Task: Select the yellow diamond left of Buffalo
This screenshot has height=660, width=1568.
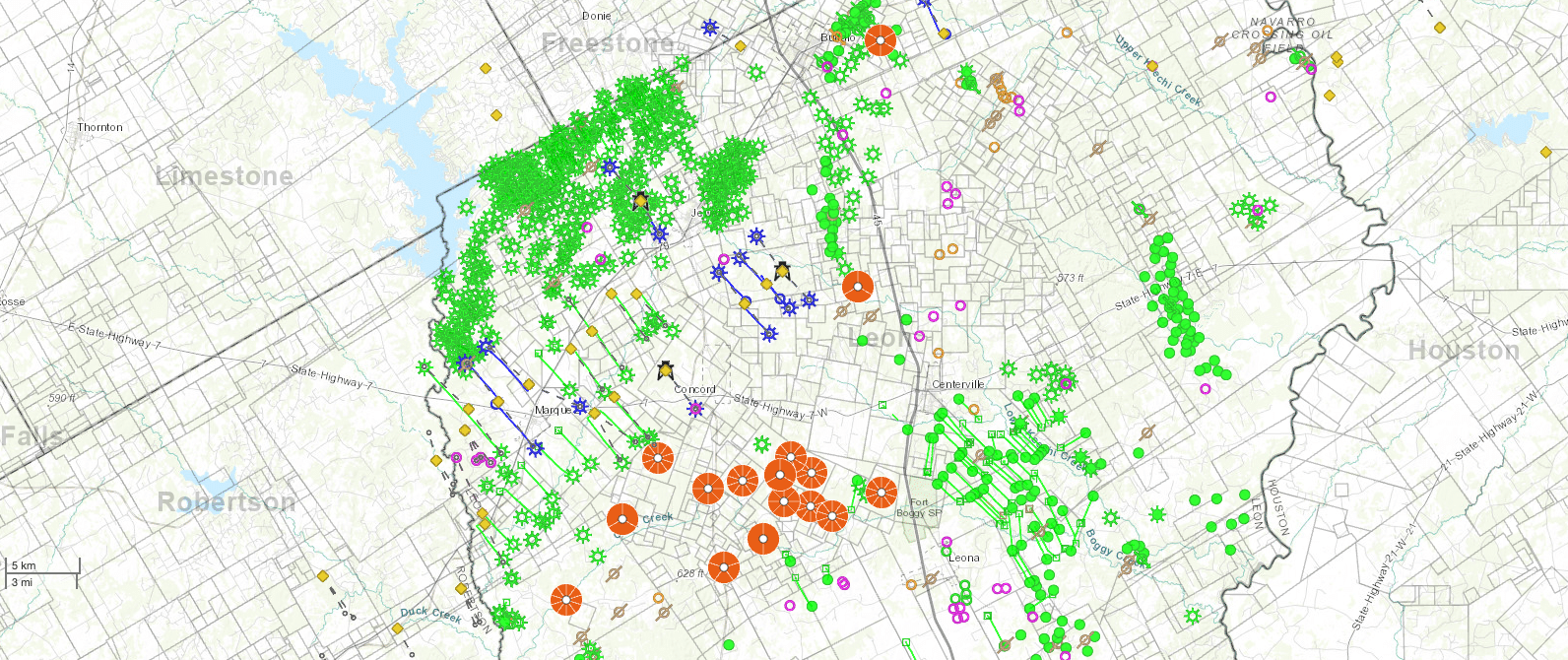Action: coord(741,46)
